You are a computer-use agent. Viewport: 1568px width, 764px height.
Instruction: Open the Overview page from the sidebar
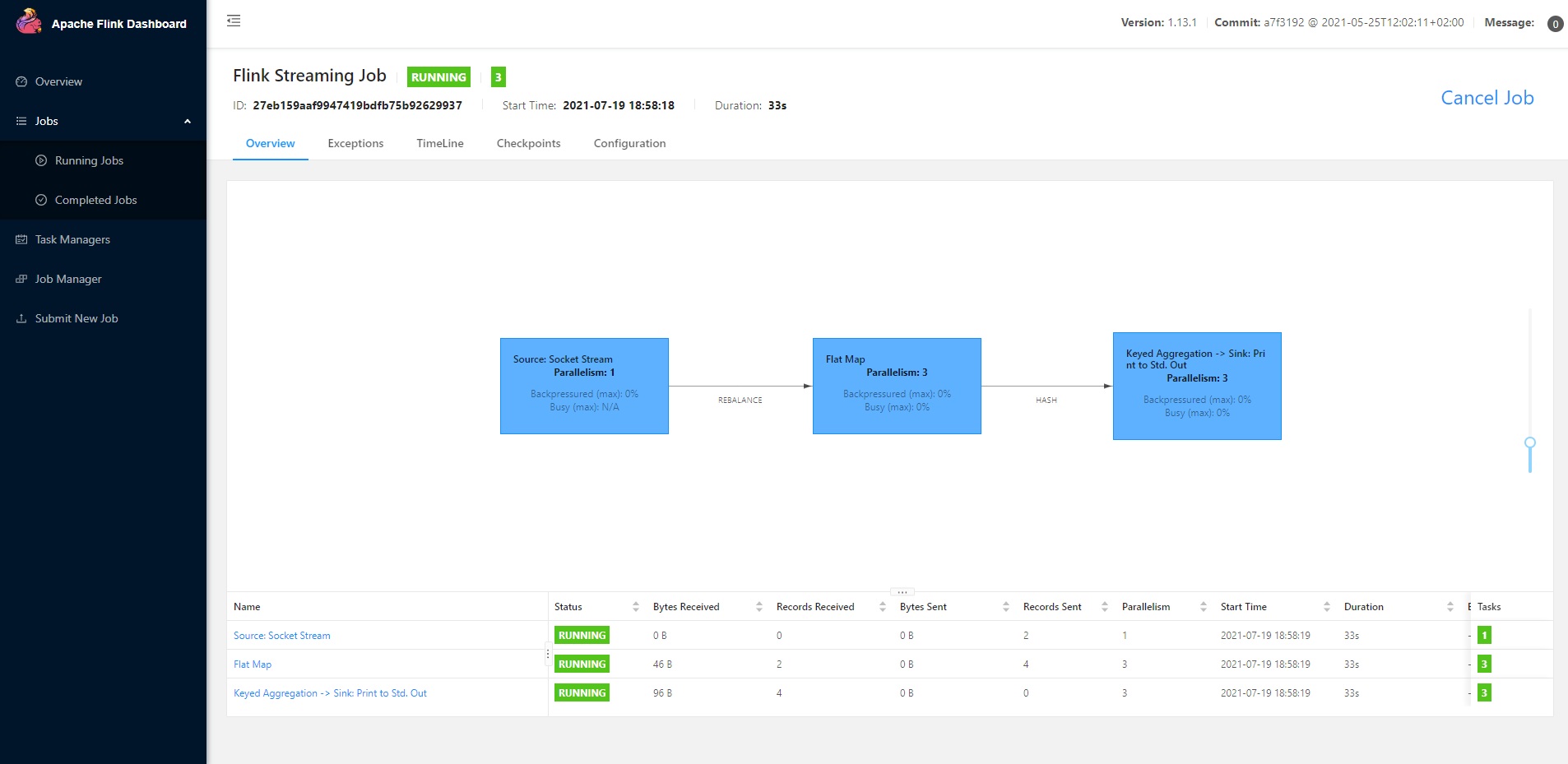click(58, 81)
